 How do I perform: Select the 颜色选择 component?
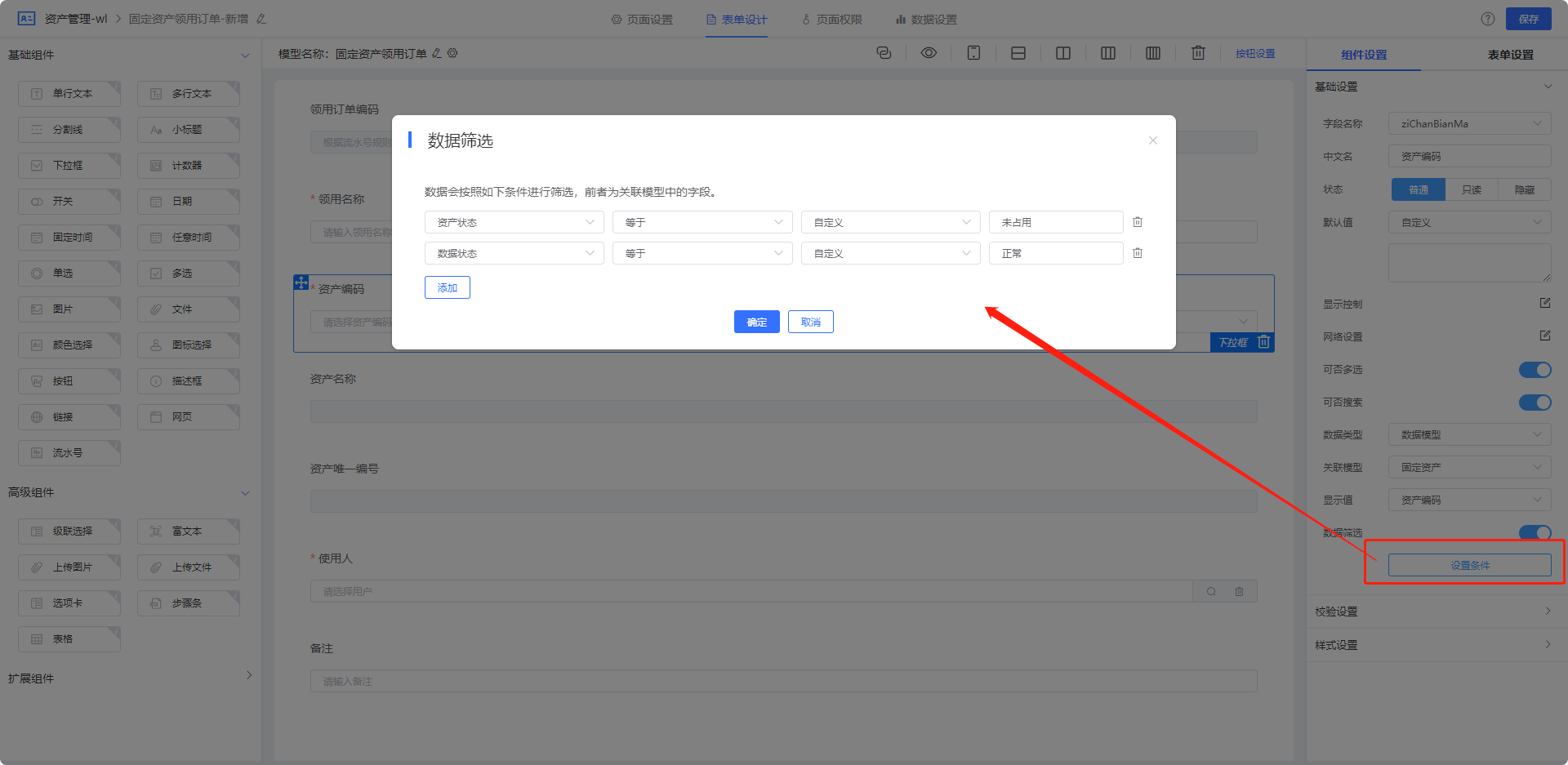(69, 345)
